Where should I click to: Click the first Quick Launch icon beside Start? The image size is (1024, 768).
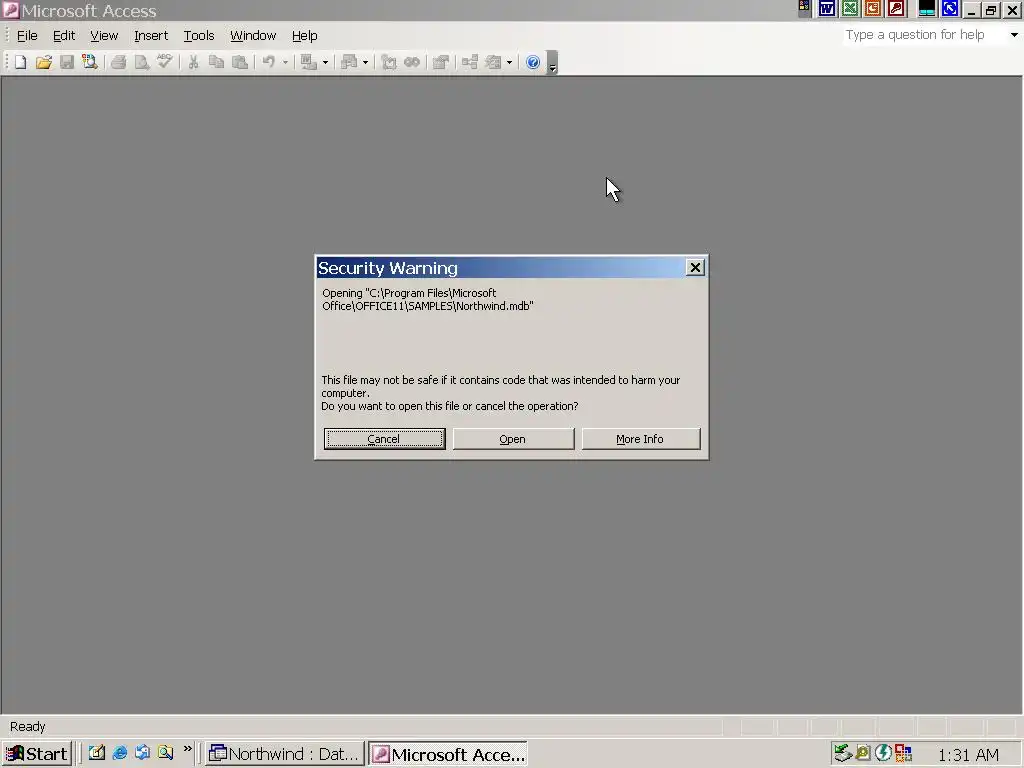tap(97, 753)
